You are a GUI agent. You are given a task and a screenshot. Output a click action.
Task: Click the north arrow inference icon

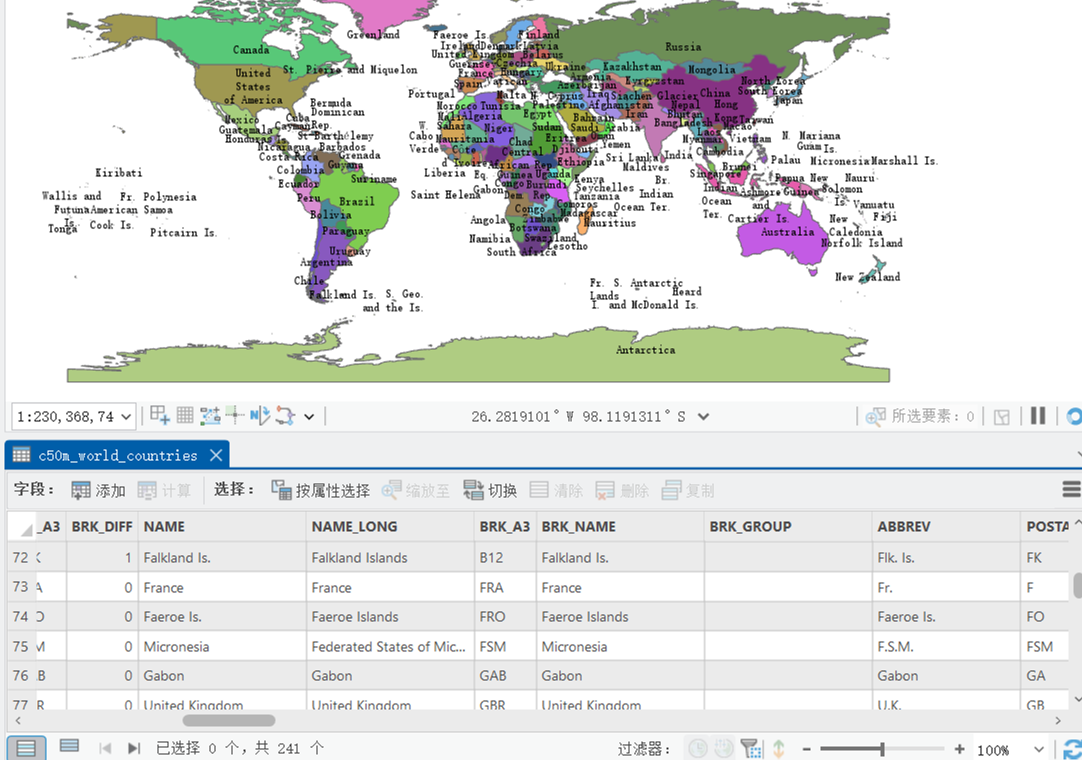pyautogui.click(x=260, y=415)
